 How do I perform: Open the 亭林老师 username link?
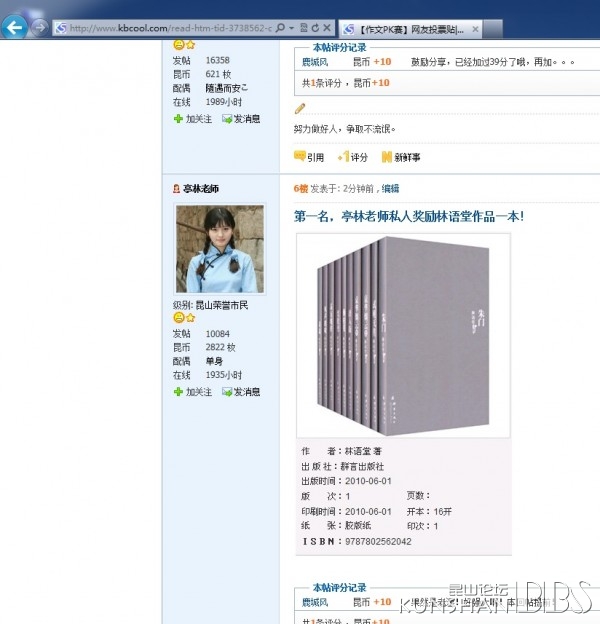pyautogui.click(x=201, y=189)
